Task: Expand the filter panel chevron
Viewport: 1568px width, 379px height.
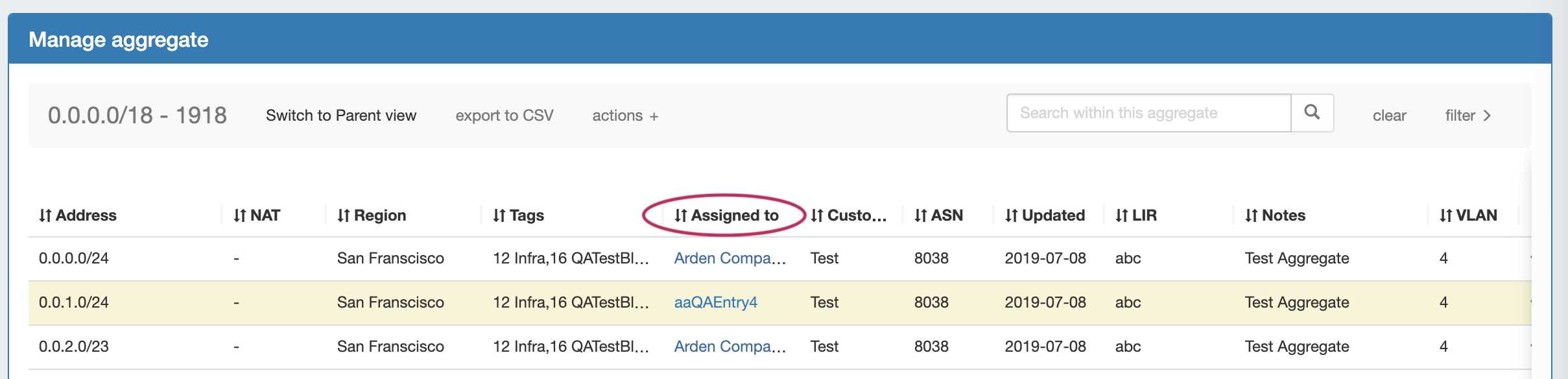Action: click(x=1468, y=116)
